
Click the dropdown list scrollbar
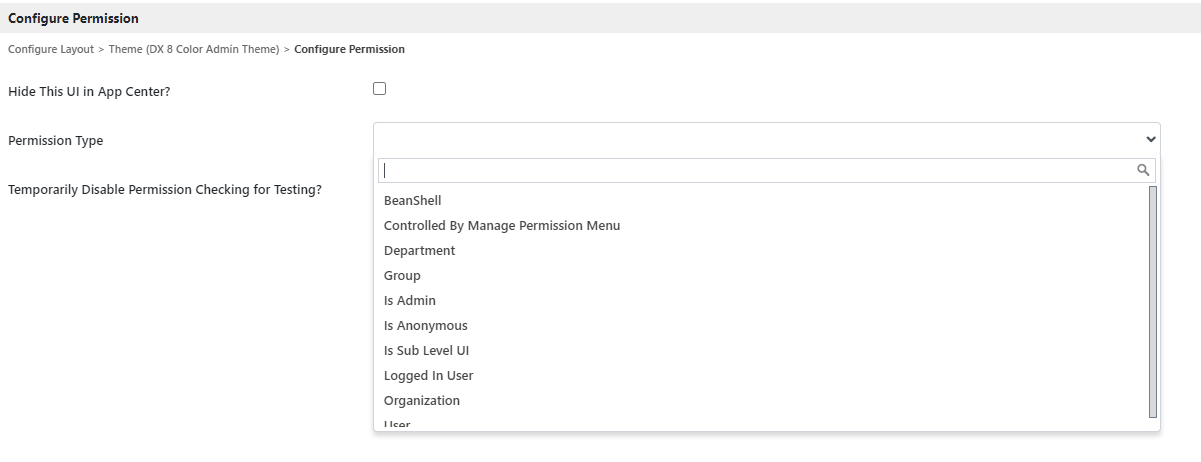pyautogui.click(x=1152, y=300)
